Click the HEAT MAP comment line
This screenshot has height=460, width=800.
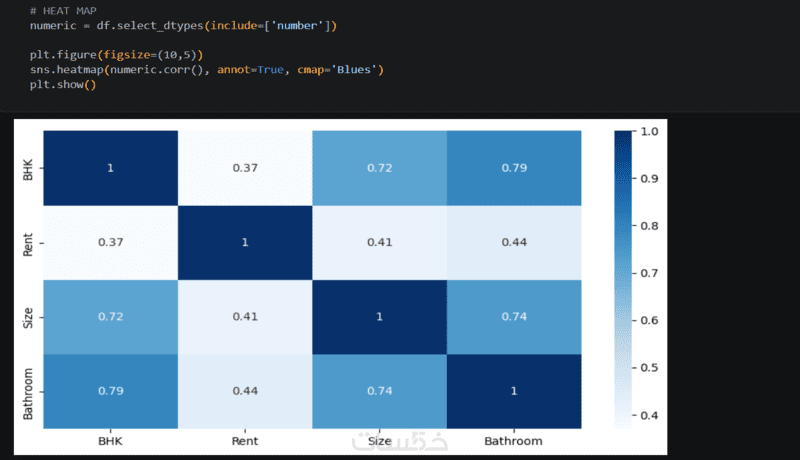pos(63,11)
